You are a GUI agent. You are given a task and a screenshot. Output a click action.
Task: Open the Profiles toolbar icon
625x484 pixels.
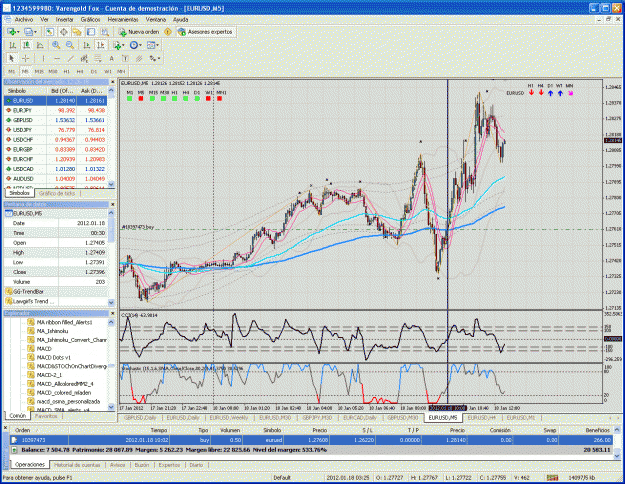pos(28,32)
